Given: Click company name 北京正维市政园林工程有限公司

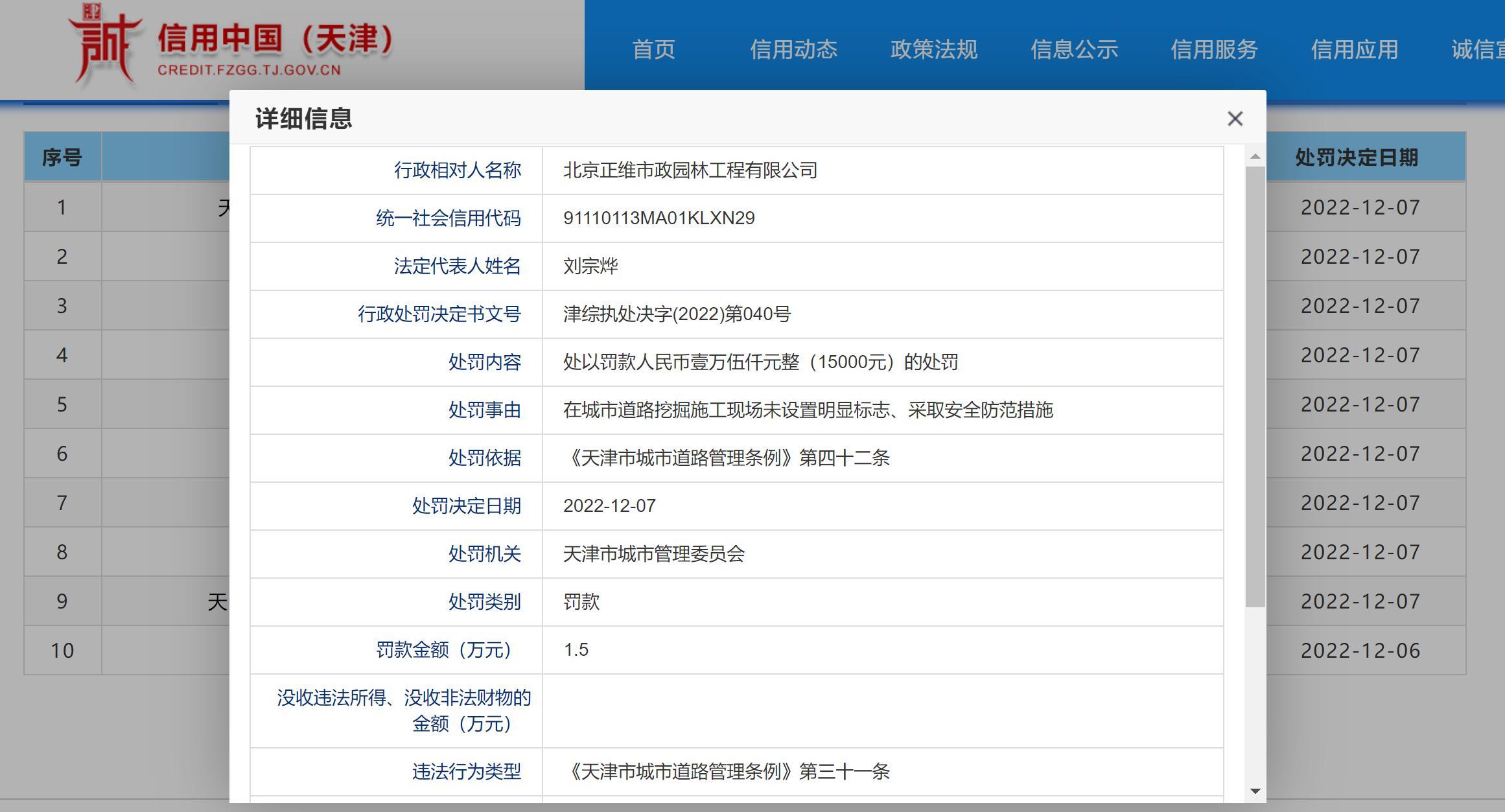Looking at the screenshot, I should point(690,170).
